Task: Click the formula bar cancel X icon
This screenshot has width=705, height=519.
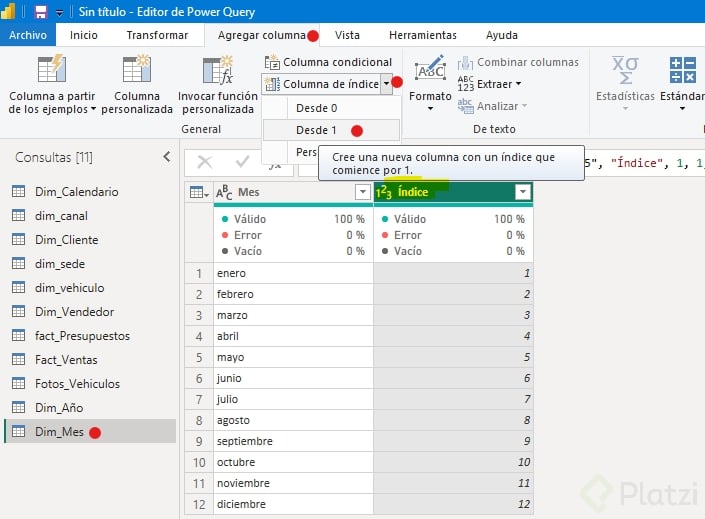Action: click(205, 162)
